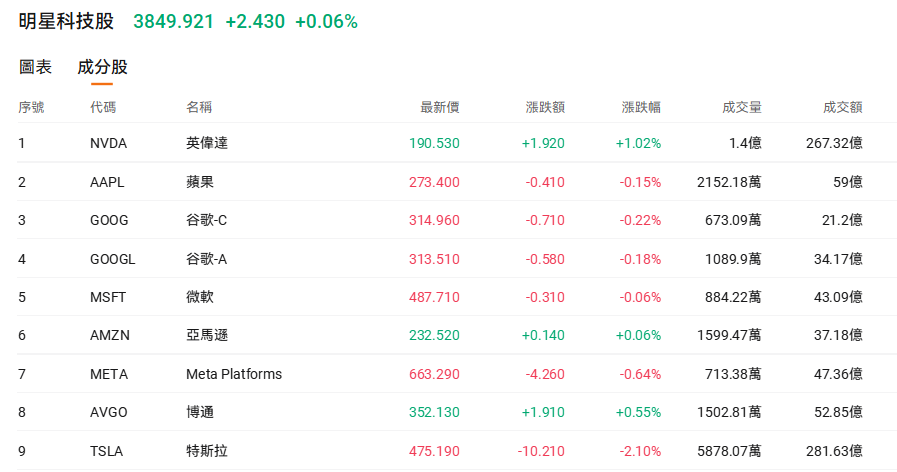Click TSLA latest price 475.190
This screenshot has height=472, width=897.
click(434, 451)
